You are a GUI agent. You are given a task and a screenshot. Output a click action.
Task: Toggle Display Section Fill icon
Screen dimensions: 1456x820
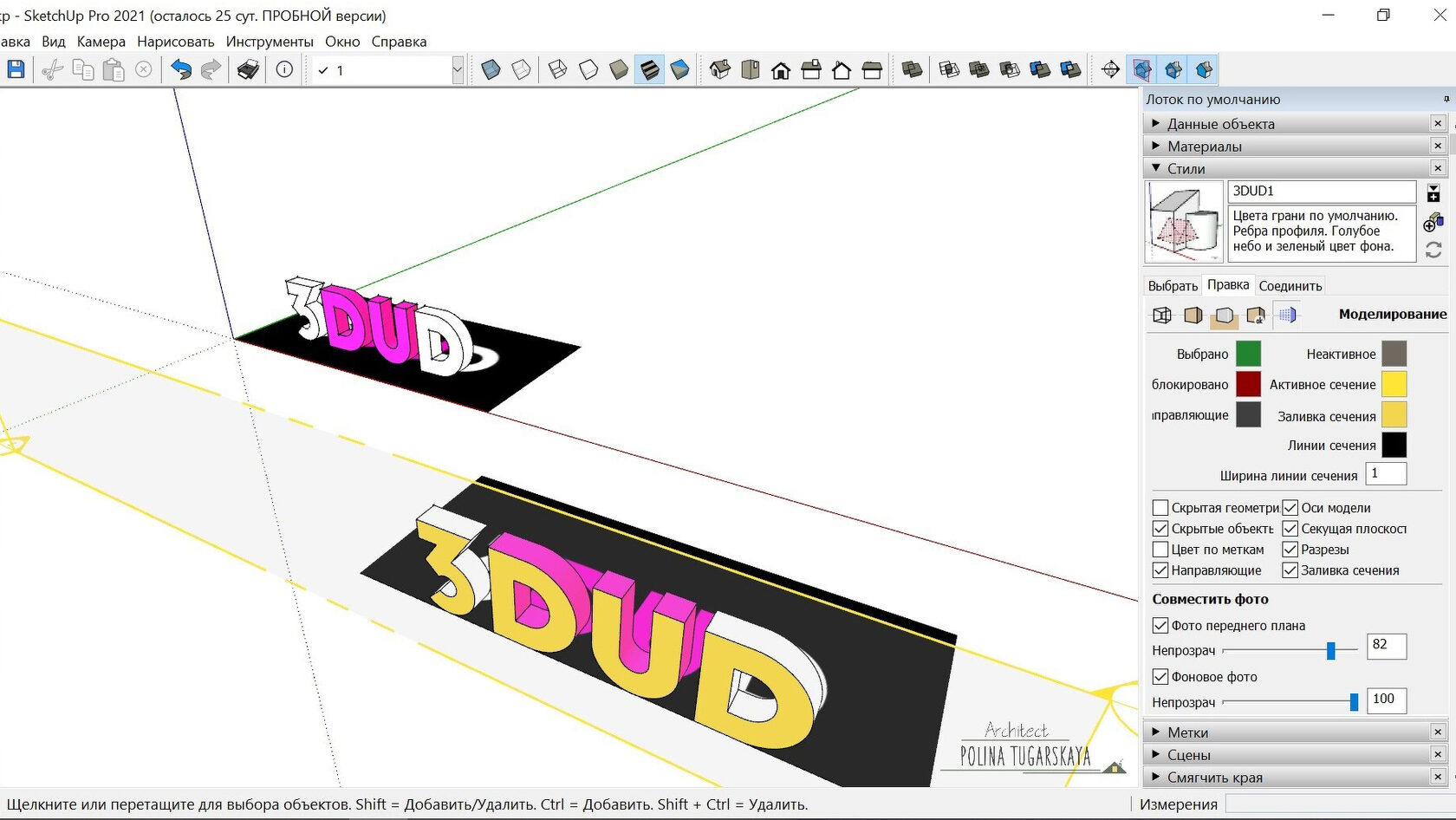pyautogui.click(x=1204, y=69)
